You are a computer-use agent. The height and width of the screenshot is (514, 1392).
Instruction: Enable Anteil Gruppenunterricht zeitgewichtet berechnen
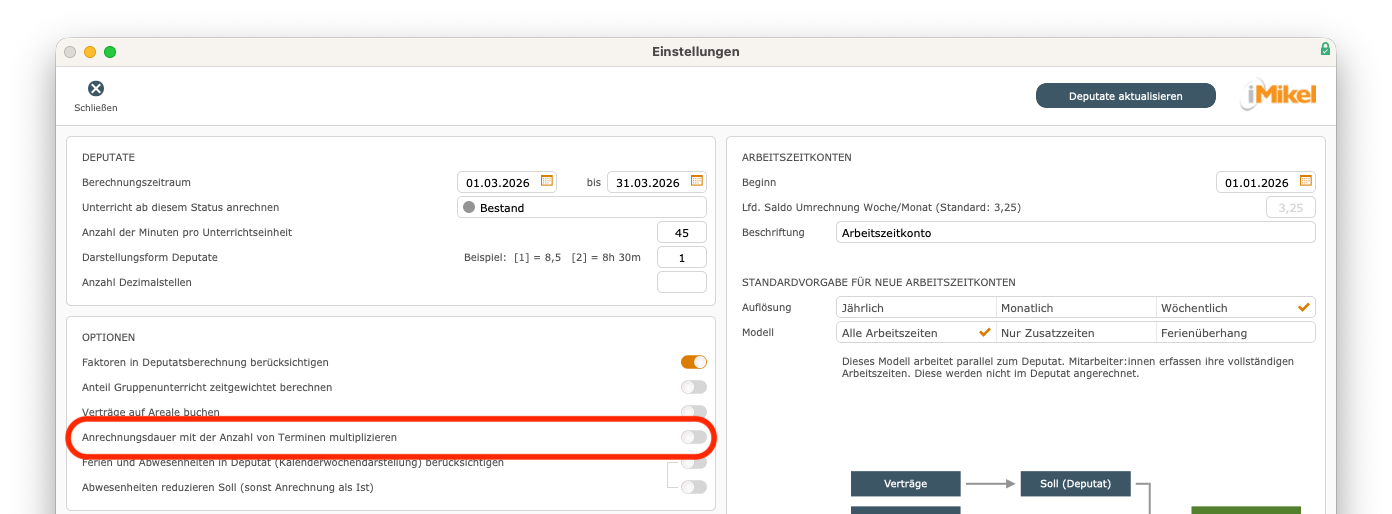pos(694,387)
